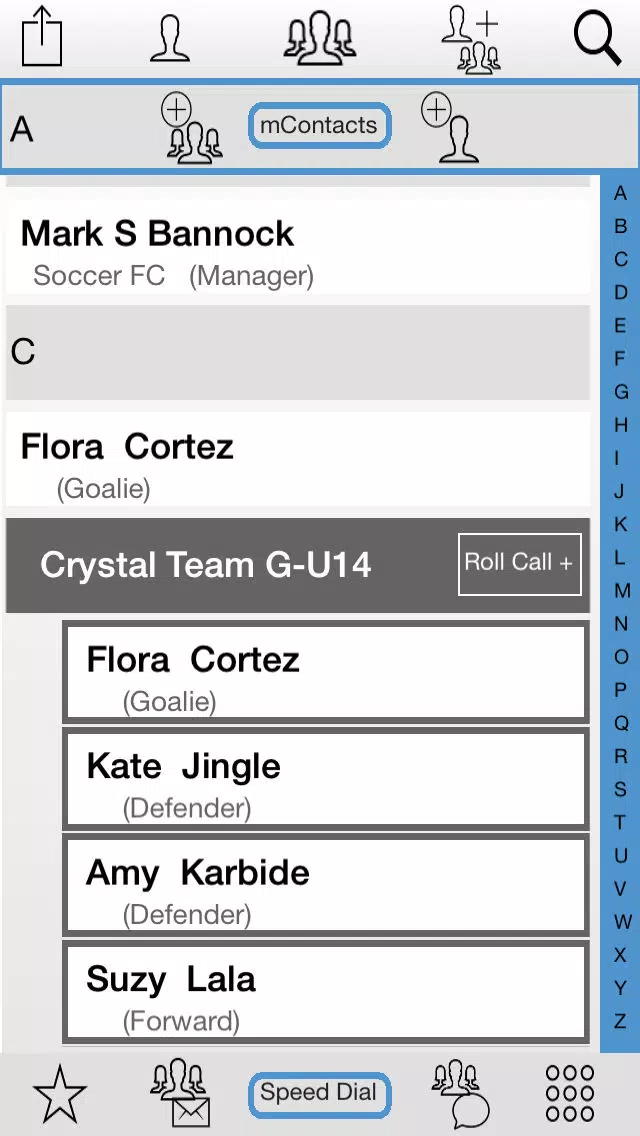Viewport: 640px width, 1136px height.
Task: Open group message chat icon
Action: [460, 1093]
